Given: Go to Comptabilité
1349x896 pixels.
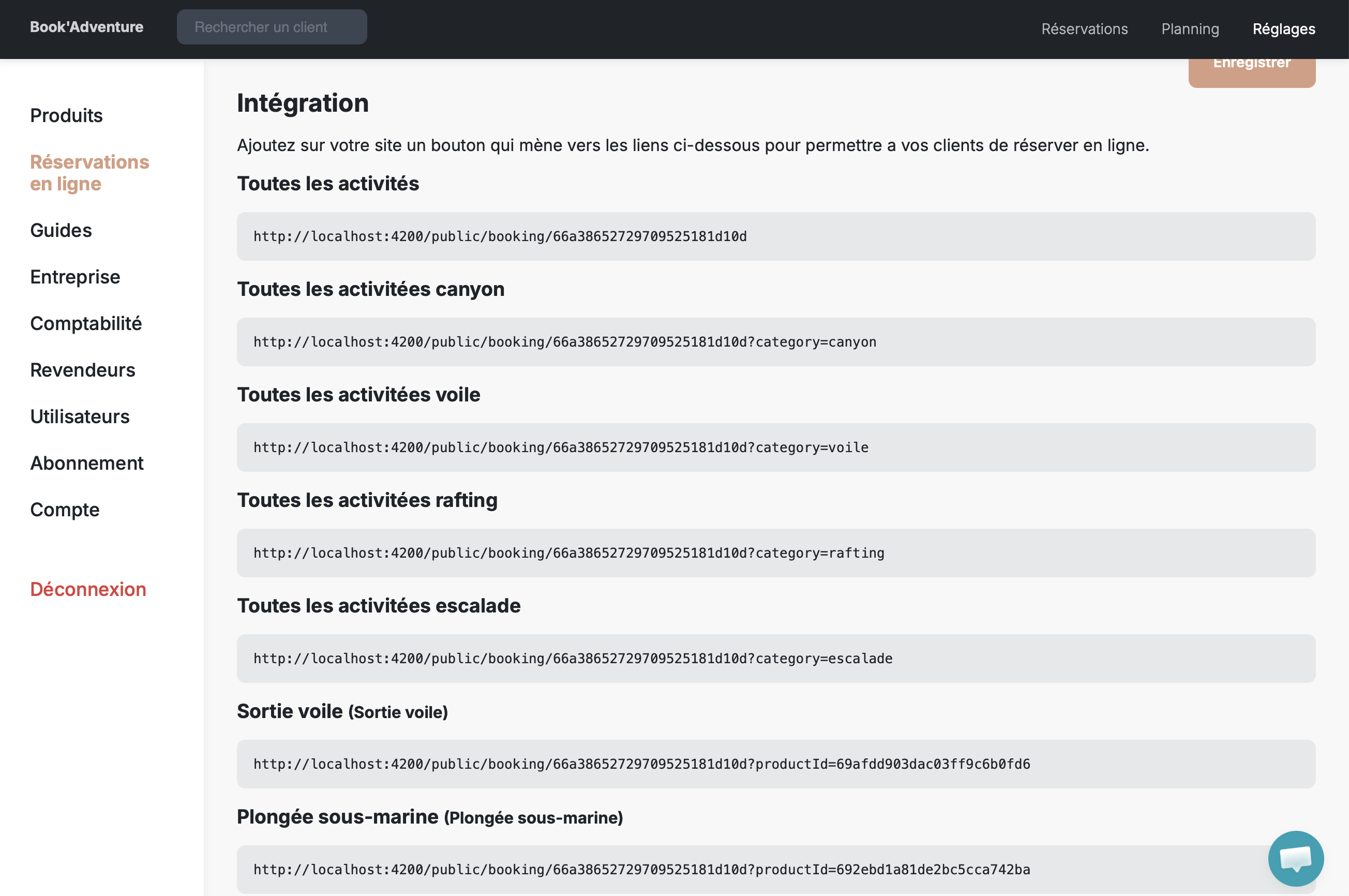Looking at the screenshot, I should 86,323.
